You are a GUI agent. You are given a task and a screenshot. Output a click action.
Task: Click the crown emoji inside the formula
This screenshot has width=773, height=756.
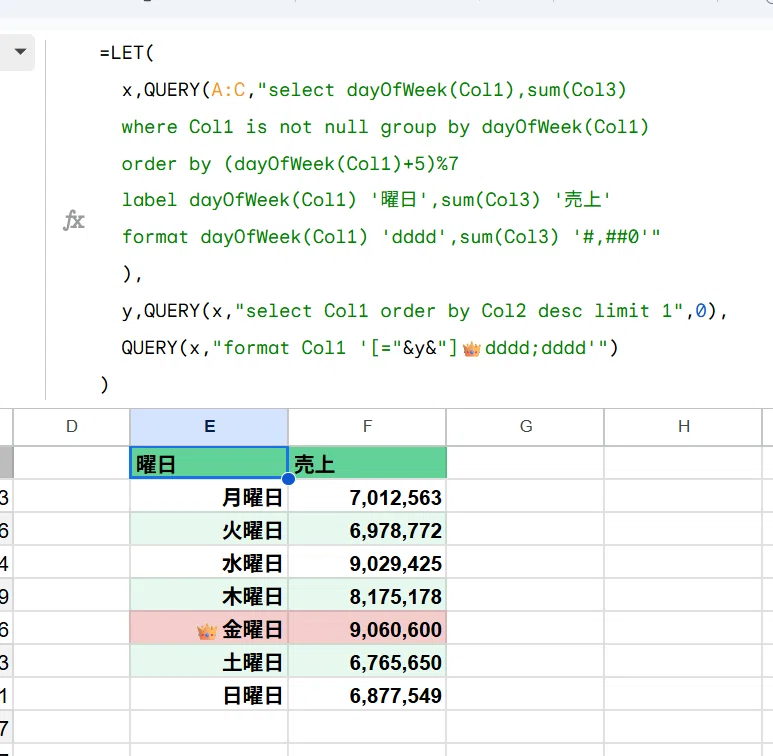471,349
